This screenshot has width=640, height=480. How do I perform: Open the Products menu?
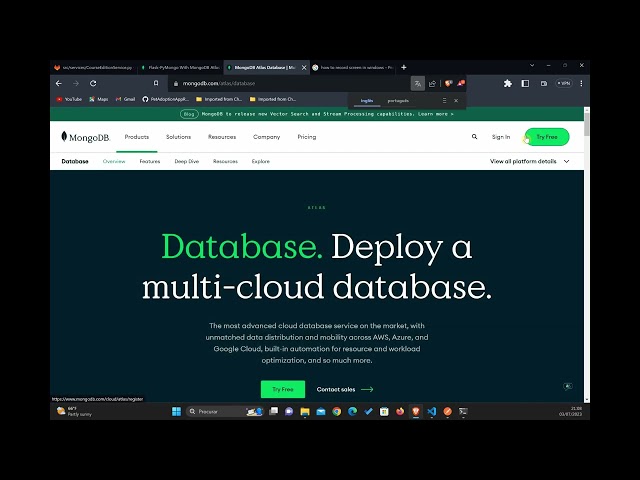click(x=137, y=137)
